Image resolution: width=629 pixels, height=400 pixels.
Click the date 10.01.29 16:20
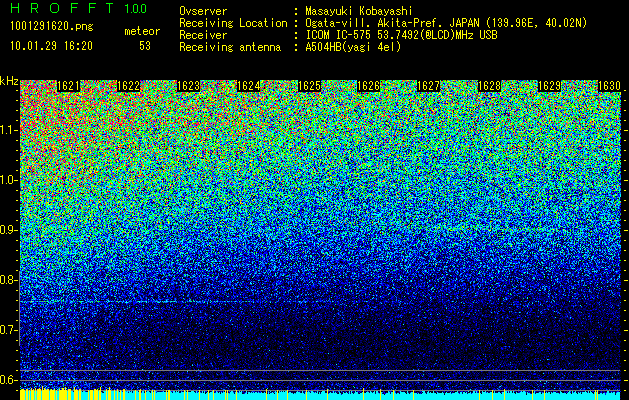pos(51,46)
